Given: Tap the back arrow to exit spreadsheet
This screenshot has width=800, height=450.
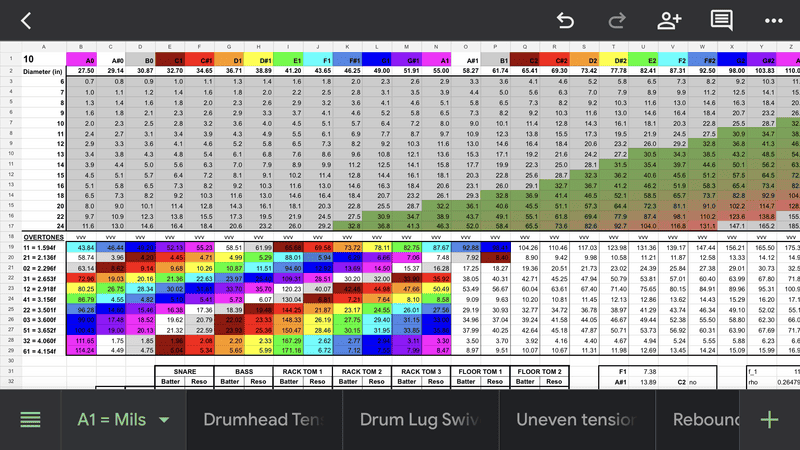Looking at the screenshot, I should pyautogui.click(x=26, y=20).
